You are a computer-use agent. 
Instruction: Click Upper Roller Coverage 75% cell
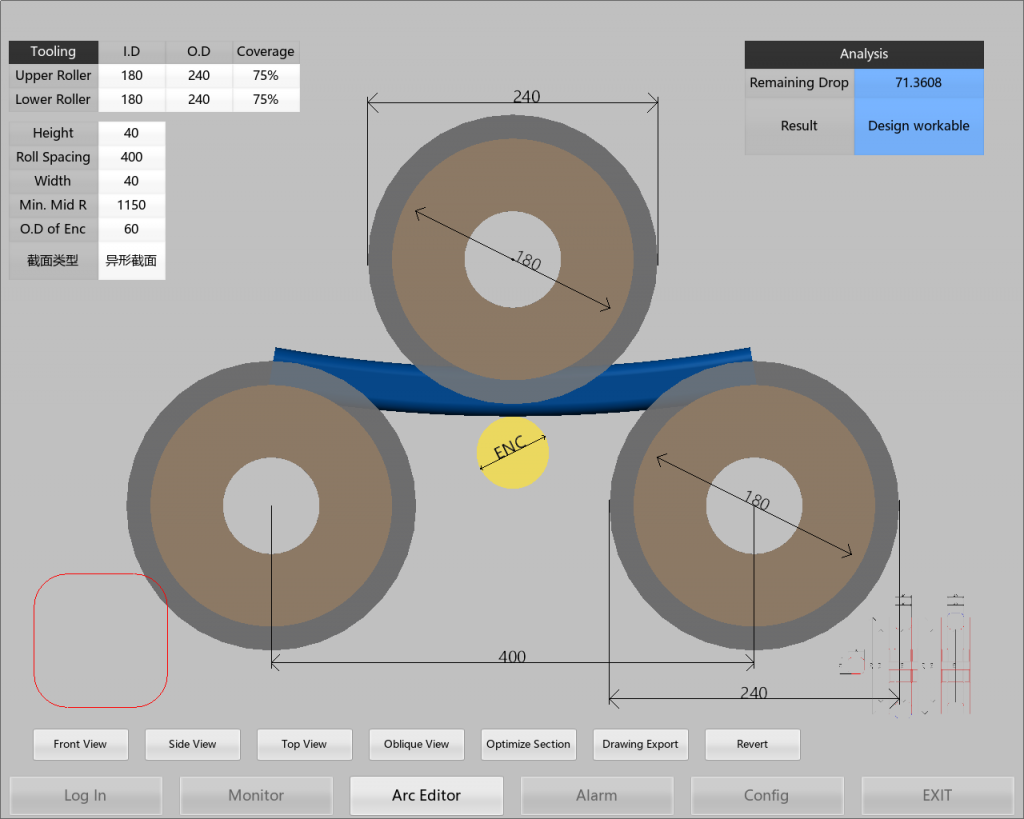265,76
